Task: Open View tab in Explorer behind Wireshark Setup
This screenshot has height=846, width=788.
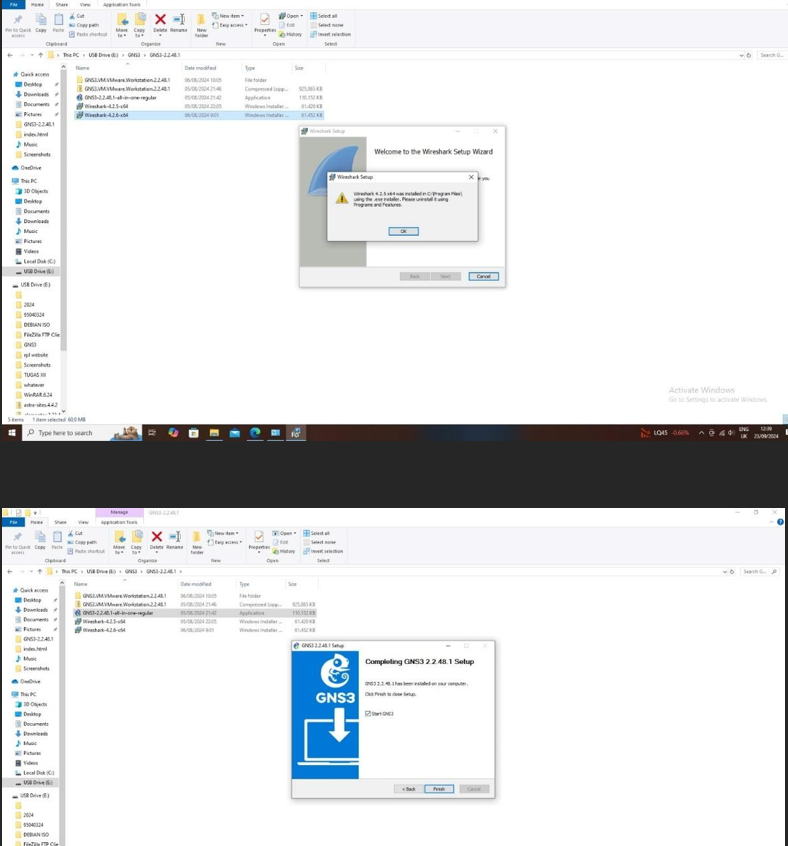Action: (x=85, y=4)
